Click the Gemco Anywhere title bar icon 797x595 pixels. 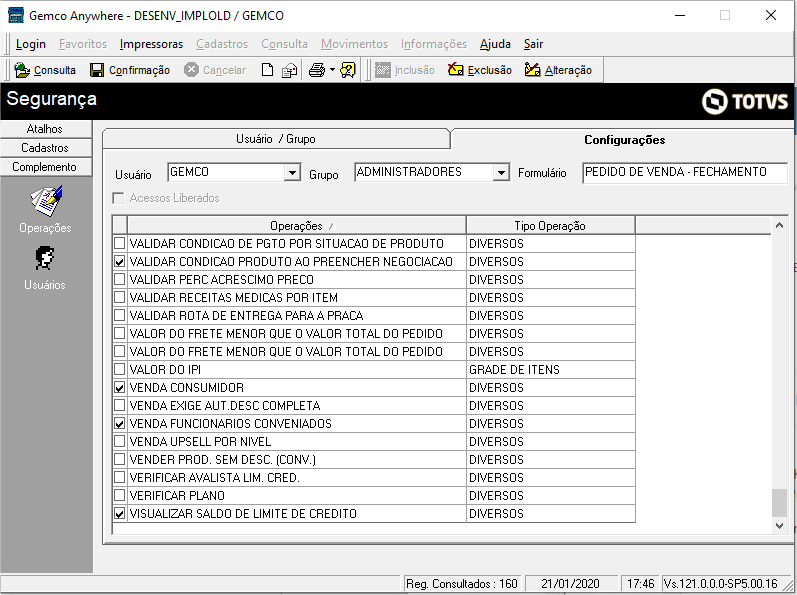coord(15,15)
